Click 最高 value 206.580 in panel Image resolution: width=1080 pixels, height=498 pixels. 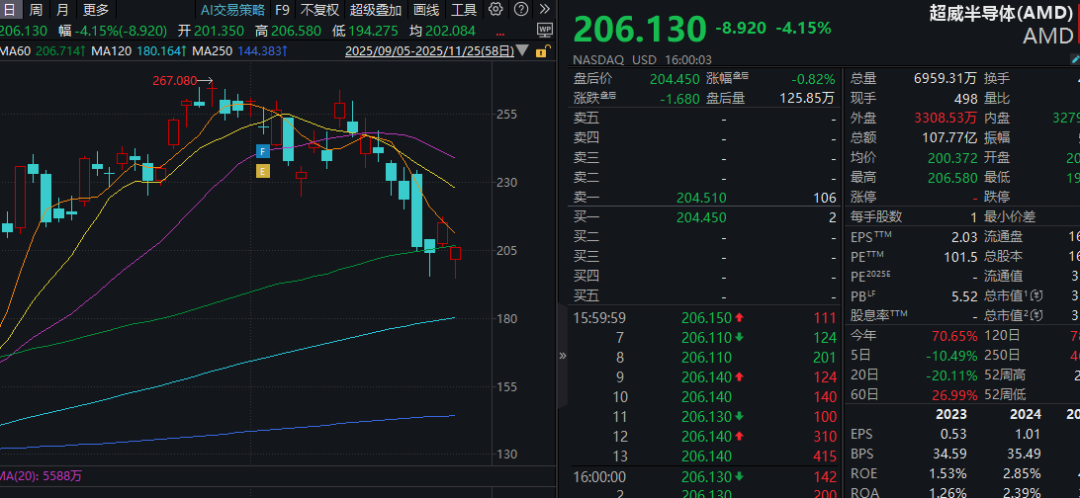[x=953, y=178]
